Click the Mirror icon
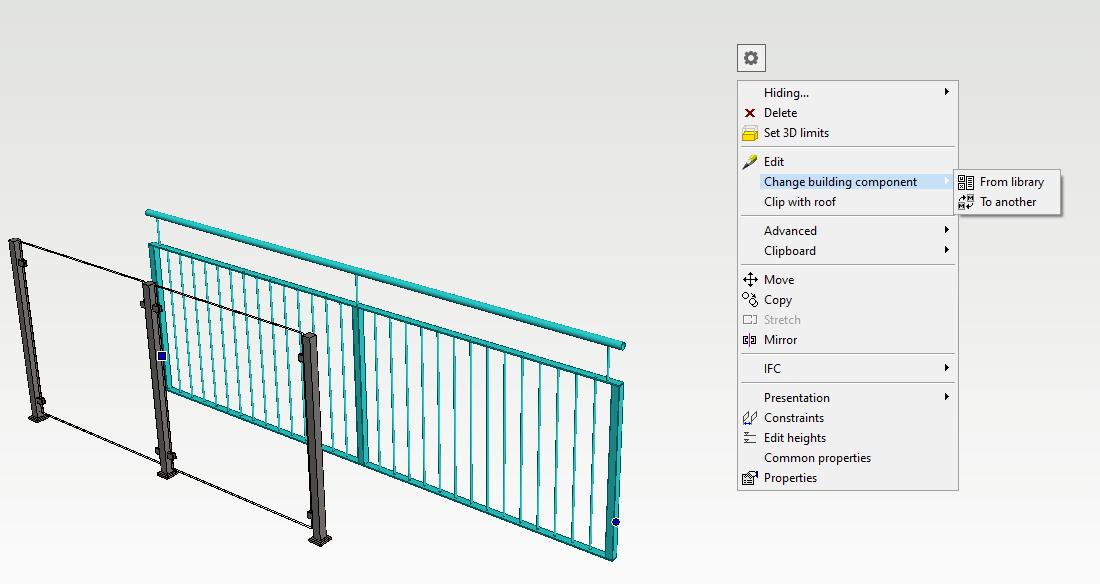Screen dimensions: 1100x584 click(x=750, y=340)
